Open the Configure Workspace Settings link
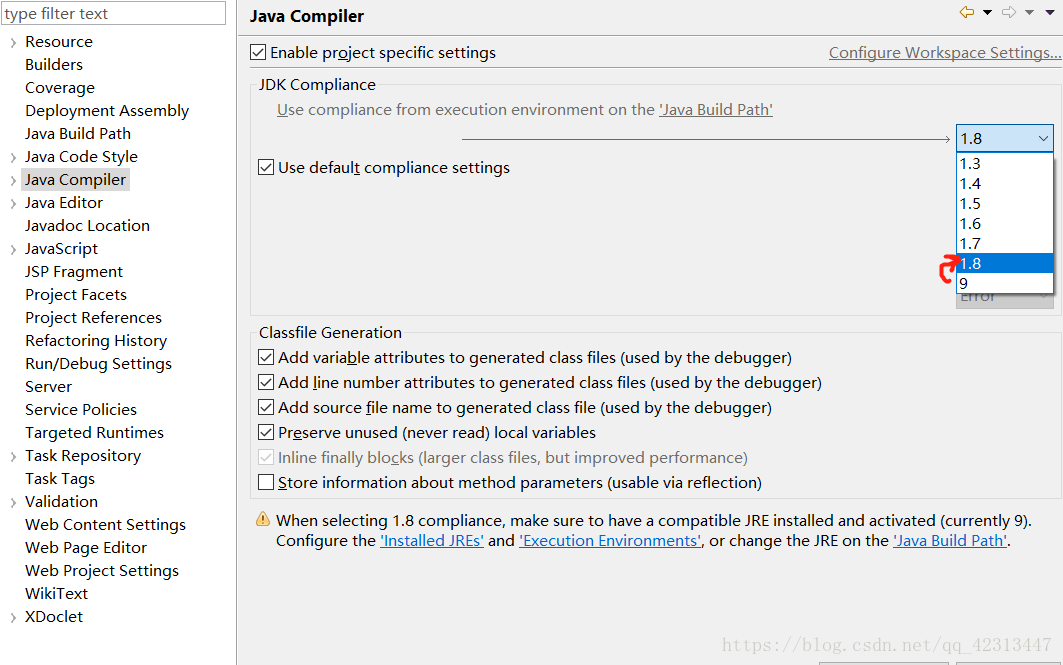The width and height of the screenshot is (1063, 665). (943, 53)
